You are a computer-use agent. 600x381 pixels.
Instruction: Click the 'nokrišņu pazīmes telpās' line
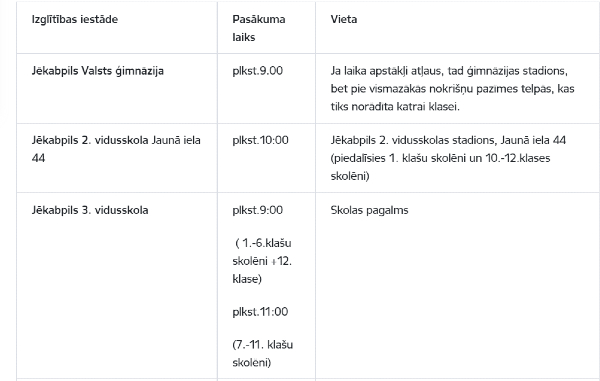click(x=452, y=89)
